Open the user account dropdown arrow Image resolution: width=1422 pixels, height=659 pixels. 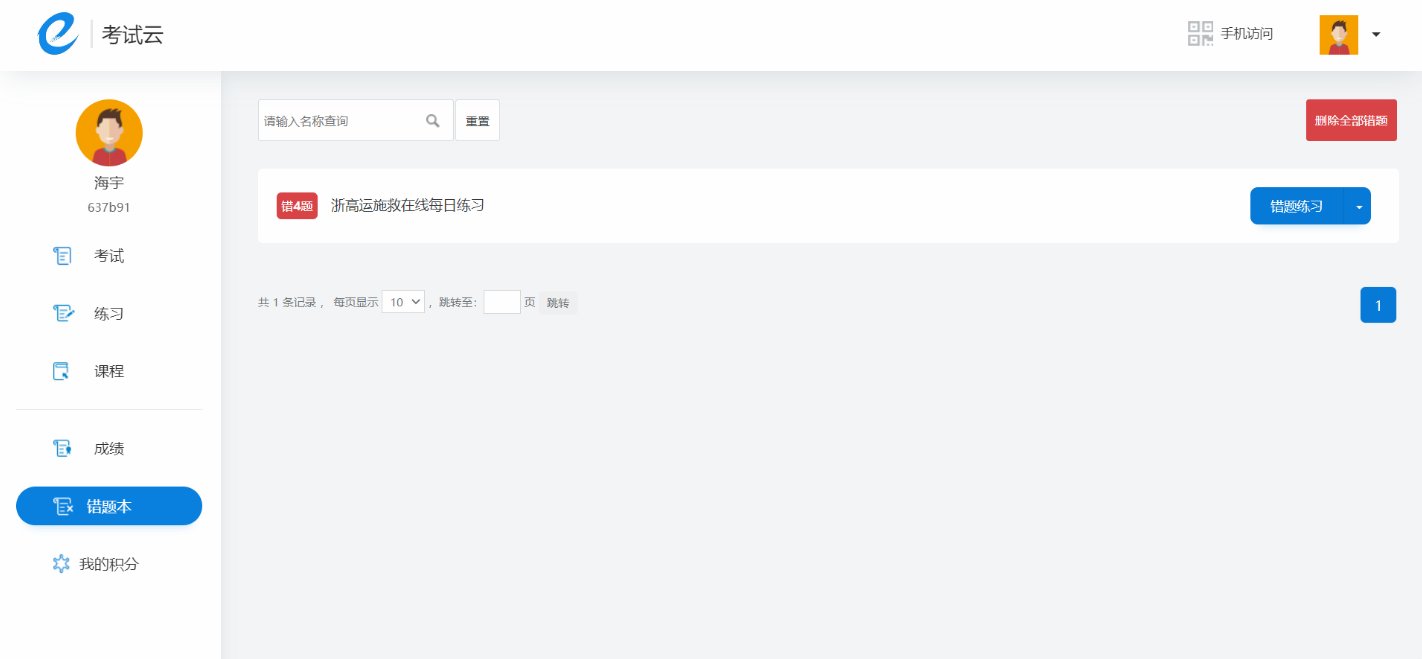coord(1376,35)
